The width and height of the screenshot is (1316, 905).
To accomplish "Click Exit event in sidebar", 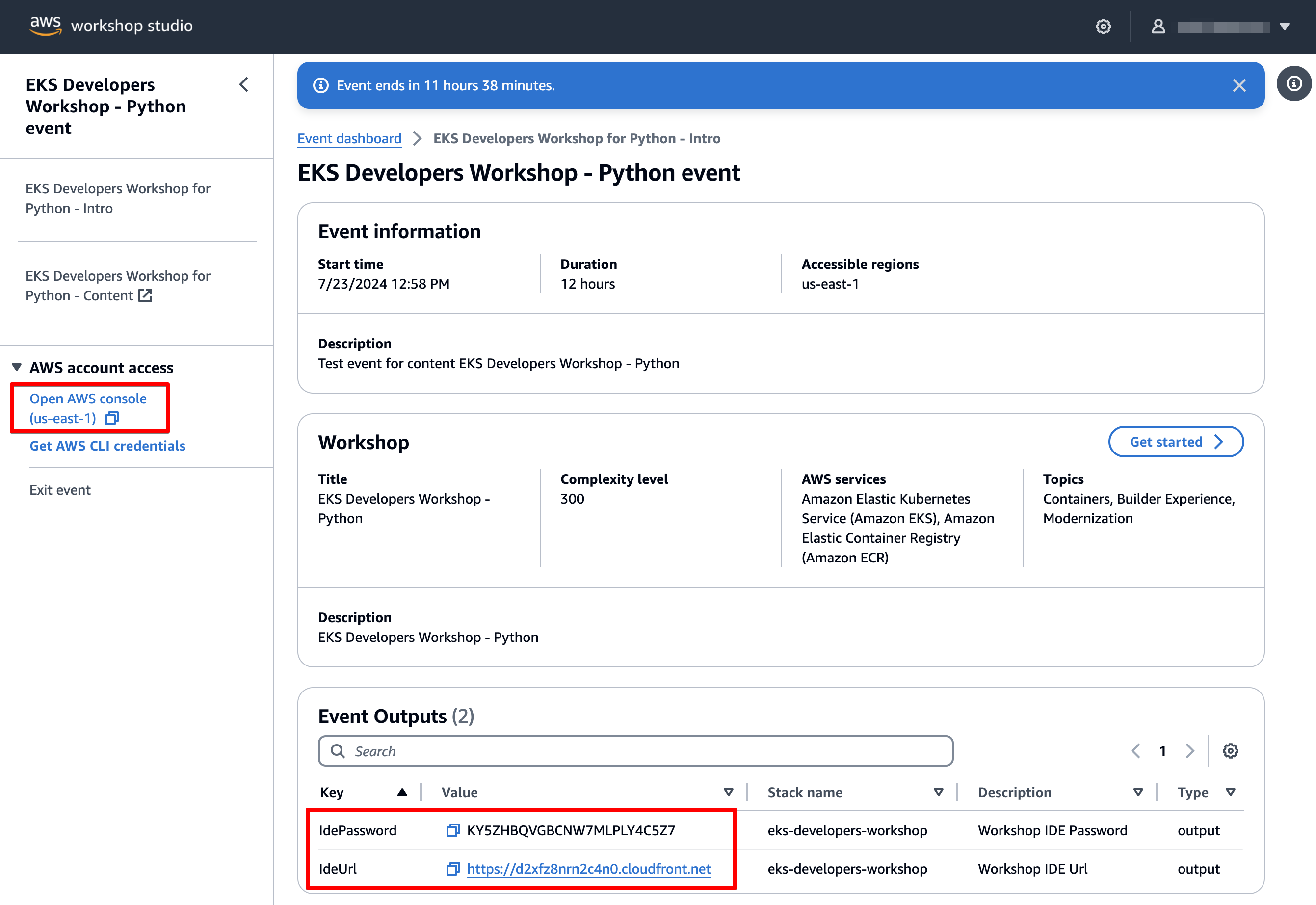I will [60, 490].
